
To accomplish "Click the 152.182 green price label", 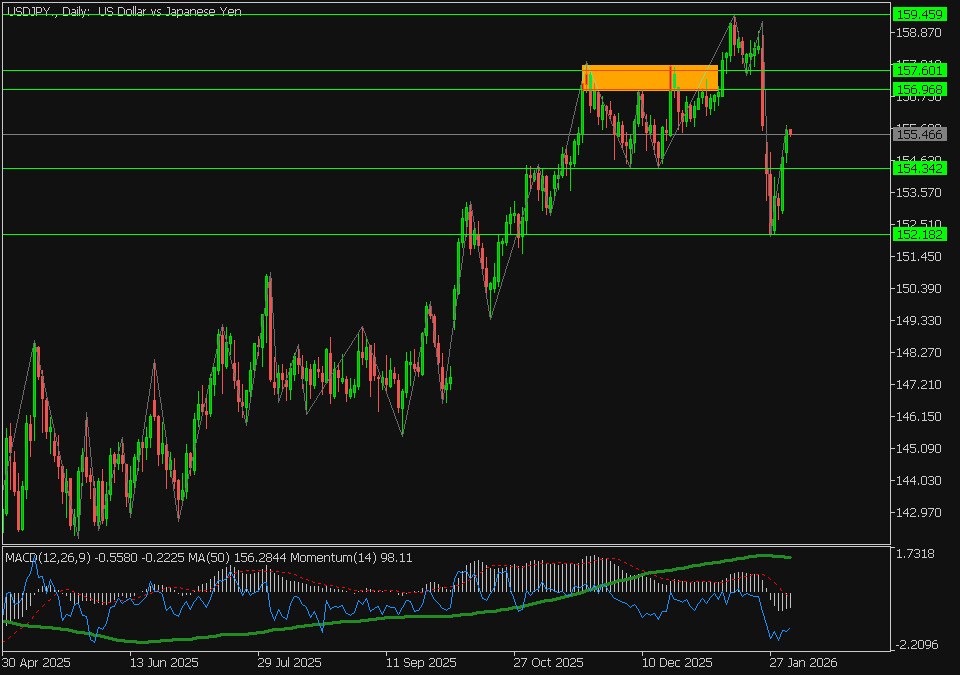I will coord(919,234).
